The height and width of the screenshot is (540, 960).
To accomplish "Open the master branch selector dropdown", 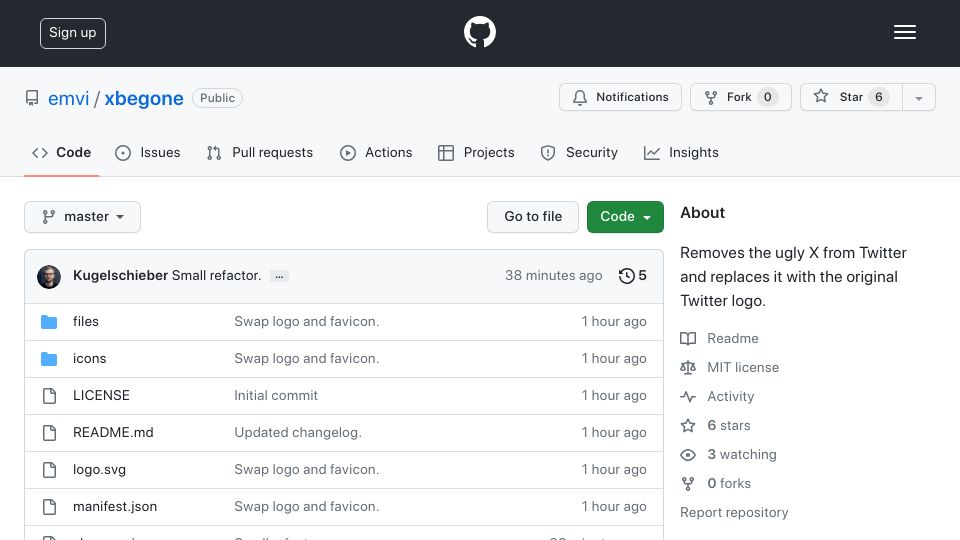I will [x=83, y=217].
